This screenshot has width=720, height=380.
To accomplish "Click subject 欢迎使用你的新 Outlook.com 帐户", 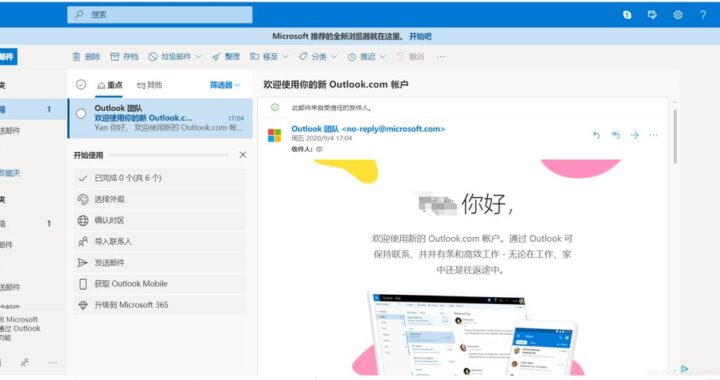I will coord(336,84).
